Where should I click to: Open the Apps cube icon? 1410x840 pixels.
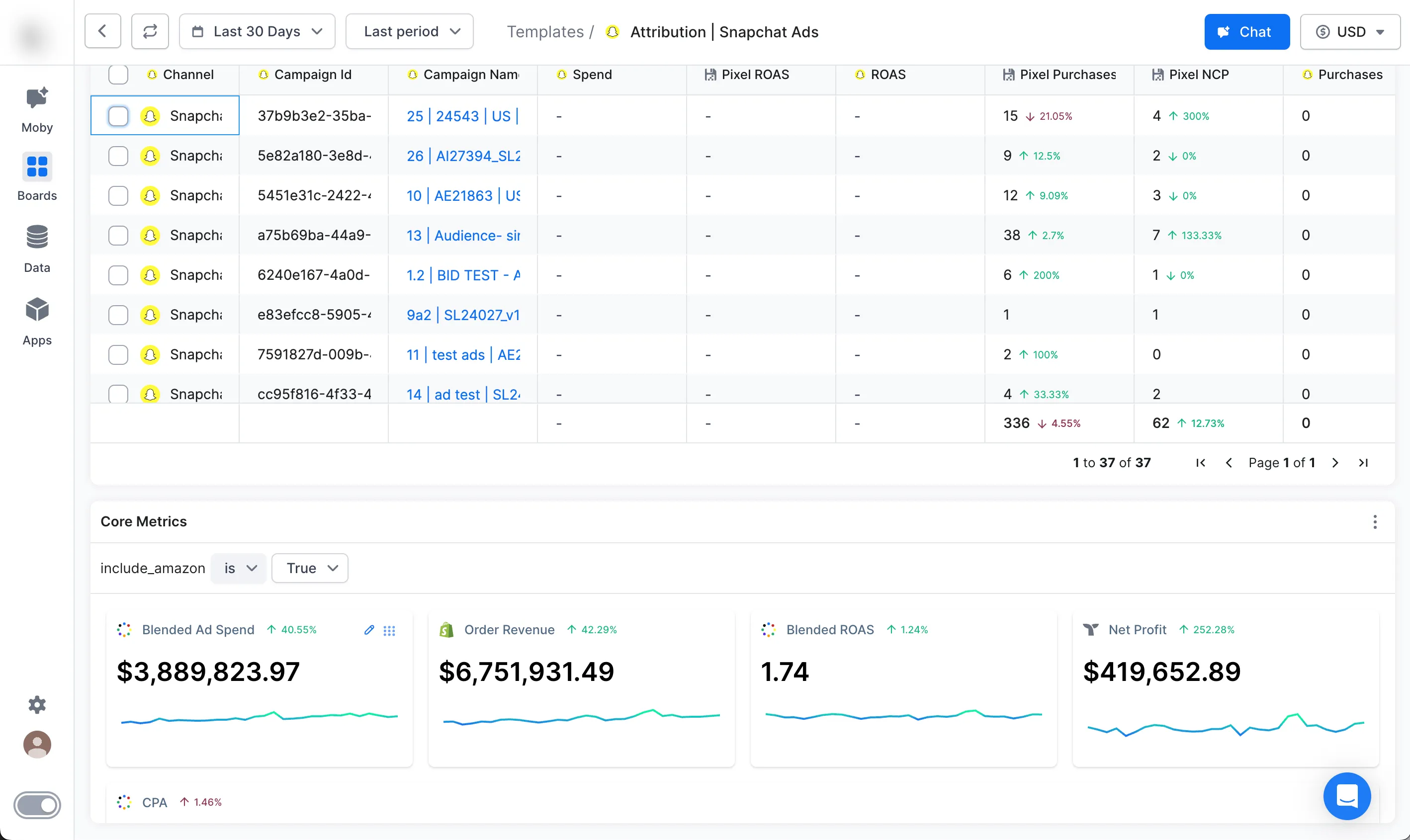pos(37,310)
